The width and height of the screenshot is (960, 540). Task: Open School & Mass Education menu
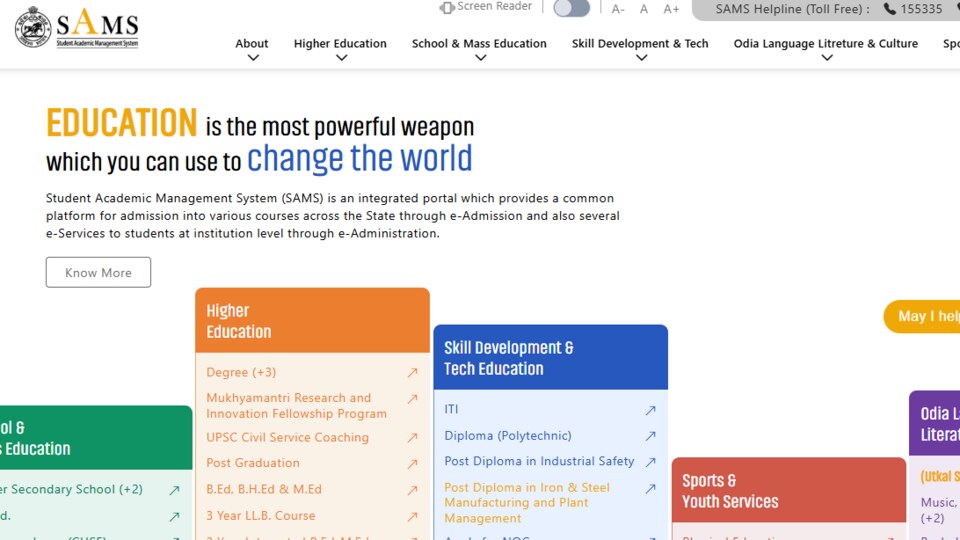tap(479, 43)
